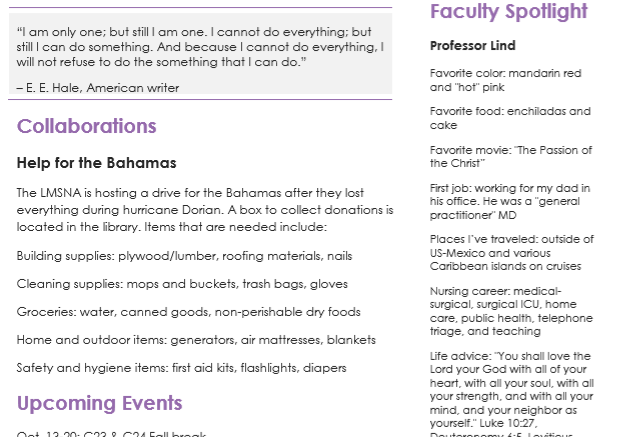This screenshot has height=437, width=622.
Task: Click the Professor Lind name heading
Action: coord(472,46)
